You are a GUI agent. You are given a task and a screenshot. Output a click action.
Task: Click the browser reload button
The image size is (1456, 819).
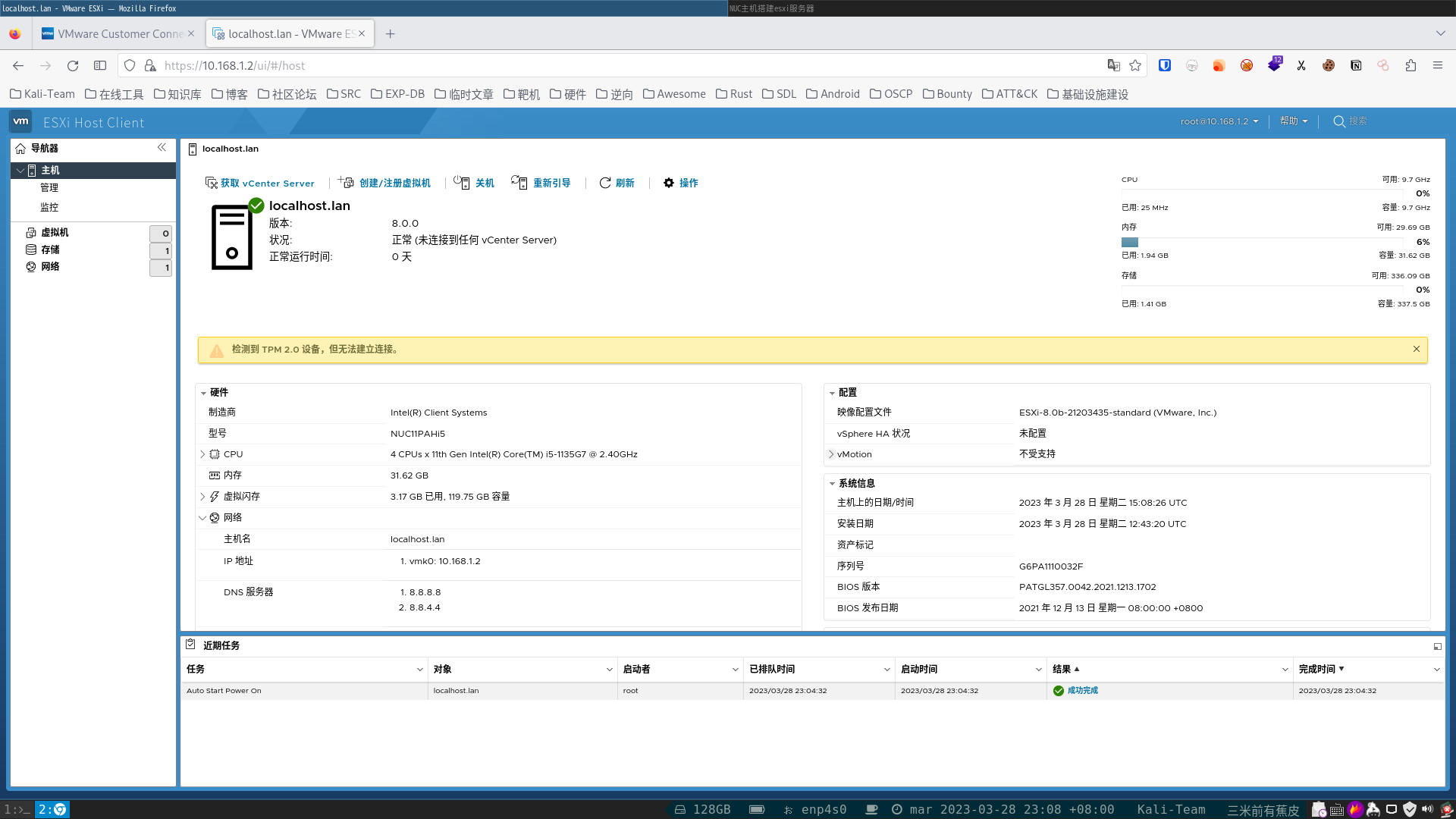(73, 65)
